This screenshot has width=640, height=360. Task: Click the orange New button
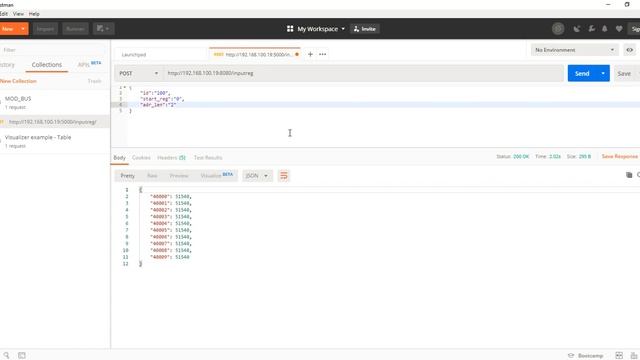(x=8, y=29)
